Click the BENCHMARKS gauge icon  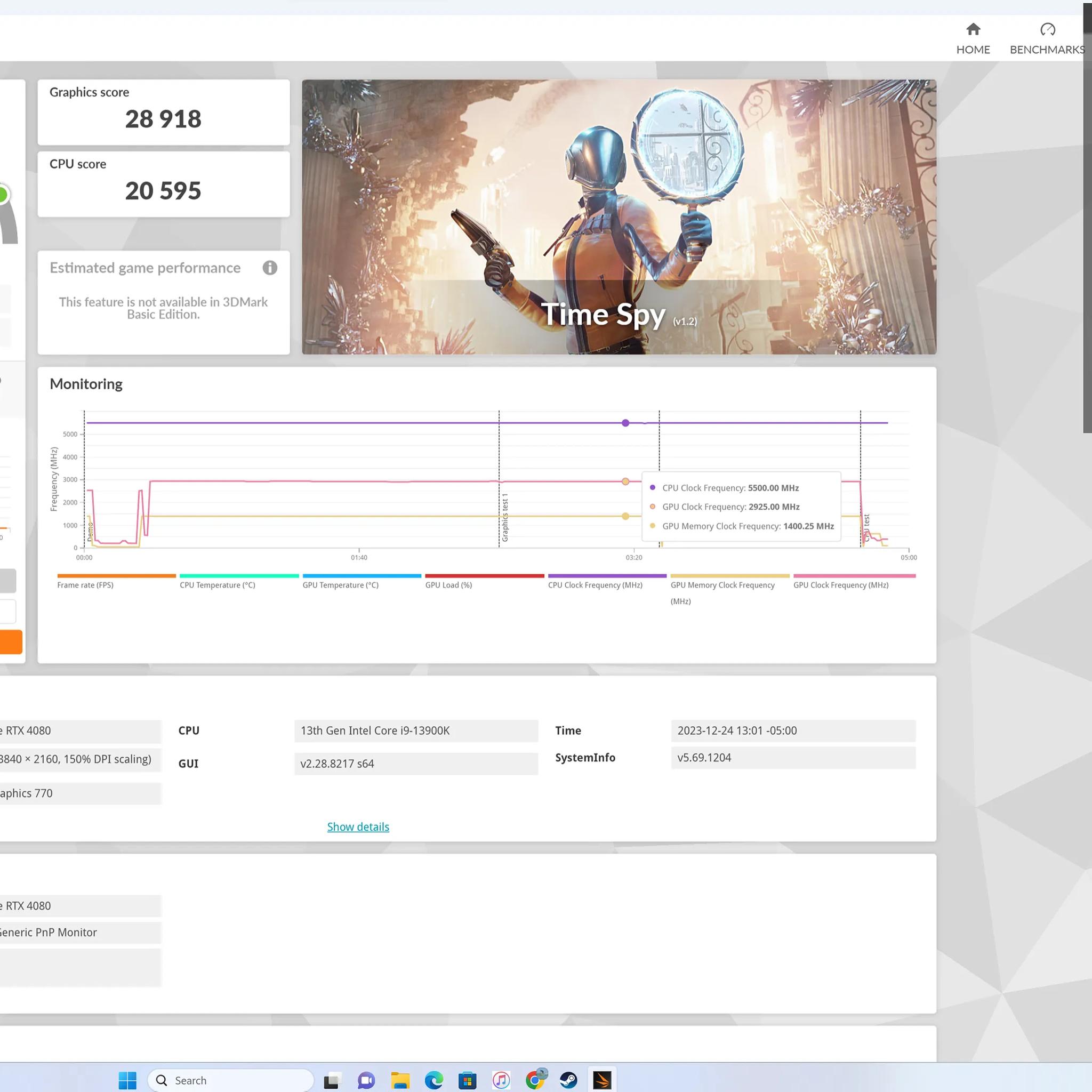tap(1047, 29)
